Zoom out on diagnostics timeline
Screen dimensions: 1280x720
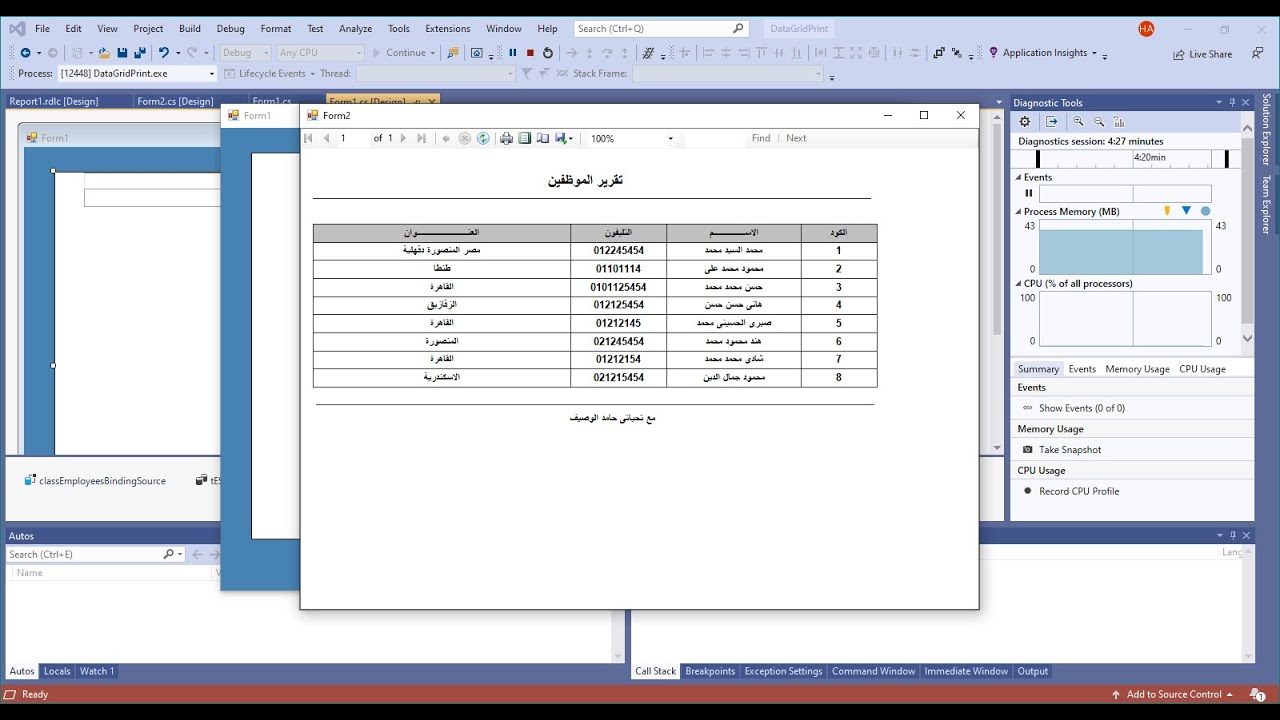tap(1098, 122)
